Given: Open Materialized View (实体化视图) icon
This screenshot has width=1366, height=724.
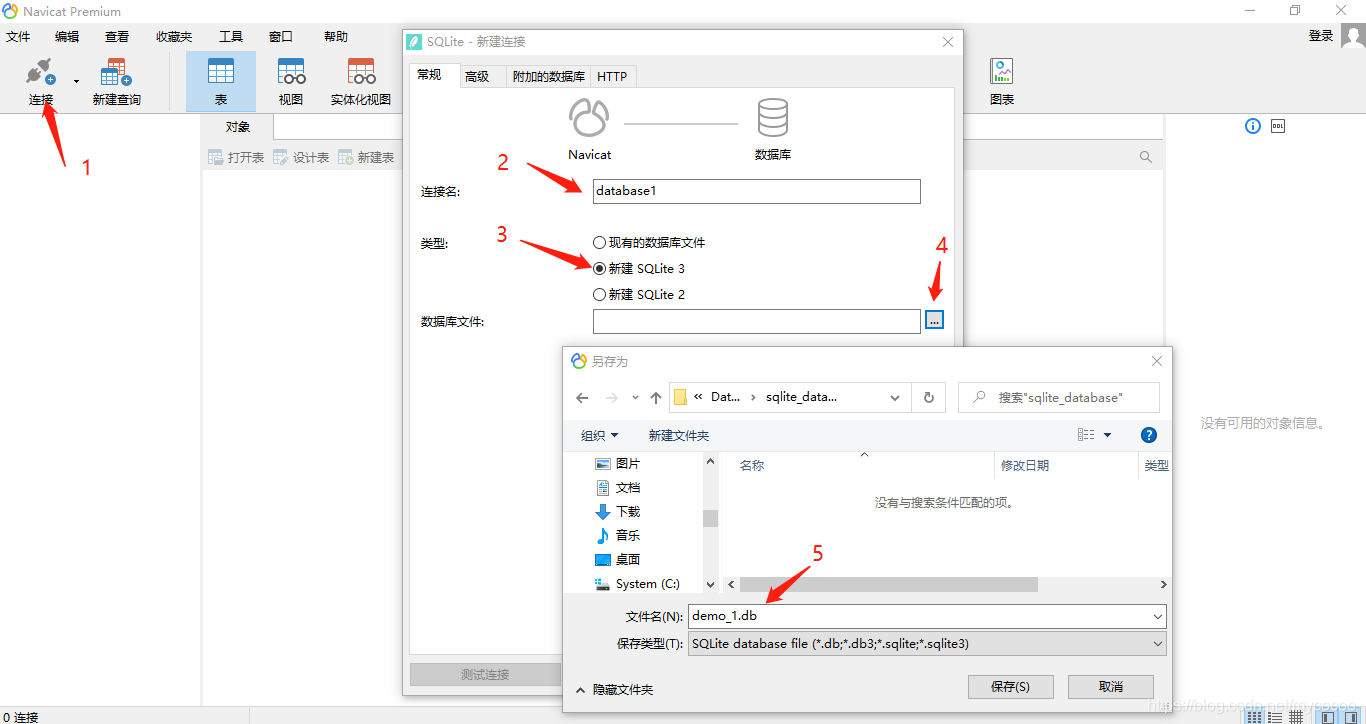Looking at the screenshot, I should click(361, 81).
